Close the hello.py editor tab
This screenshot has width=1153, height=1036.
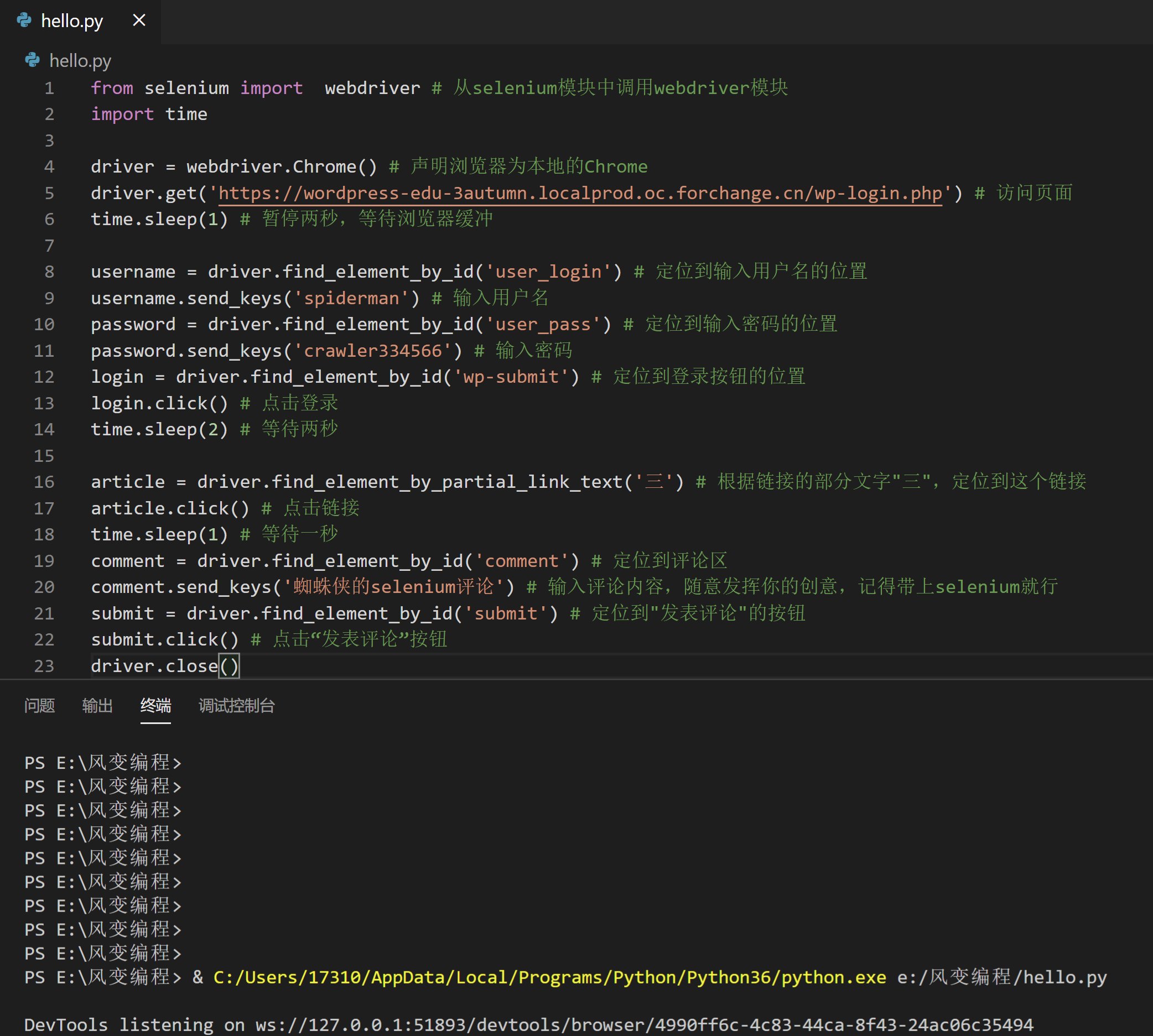click(139, 20)
